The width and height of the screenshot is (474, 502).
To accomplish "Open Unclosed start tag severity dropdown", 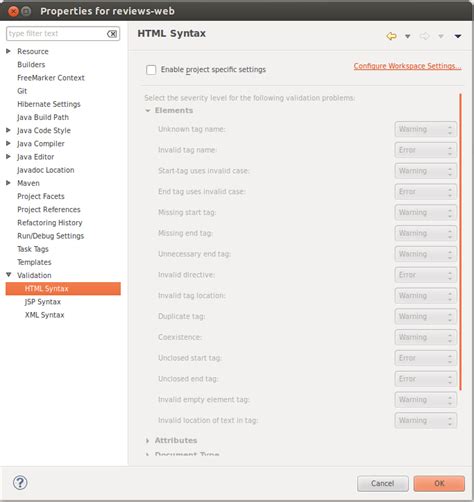I will 426,358.
